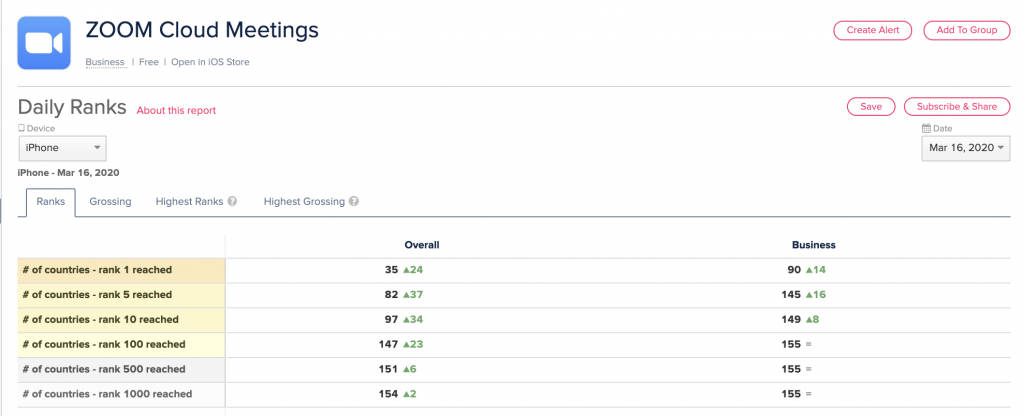Switch to the Grossing tab
Viewport: 1024px width, 416px height.
pyautogui.click(x=110, y=202)
